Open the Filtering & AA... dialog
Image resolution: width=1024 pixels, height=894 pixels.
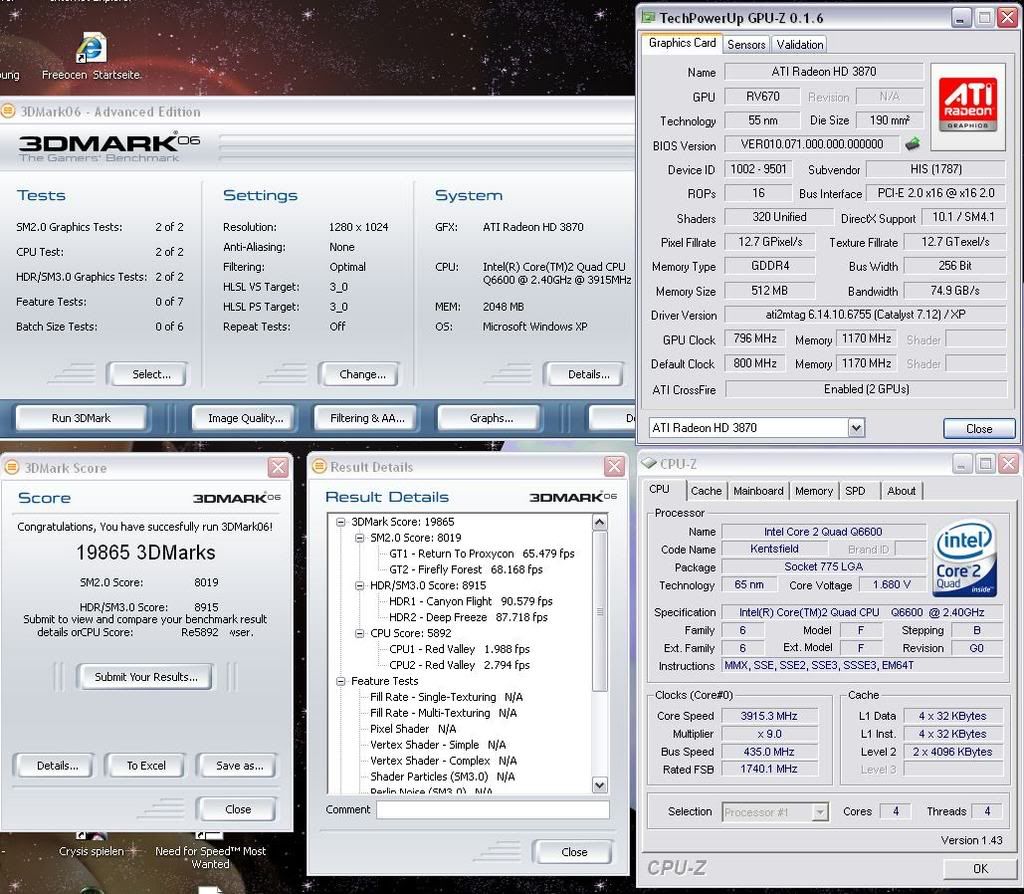click(x=367, y=418)
